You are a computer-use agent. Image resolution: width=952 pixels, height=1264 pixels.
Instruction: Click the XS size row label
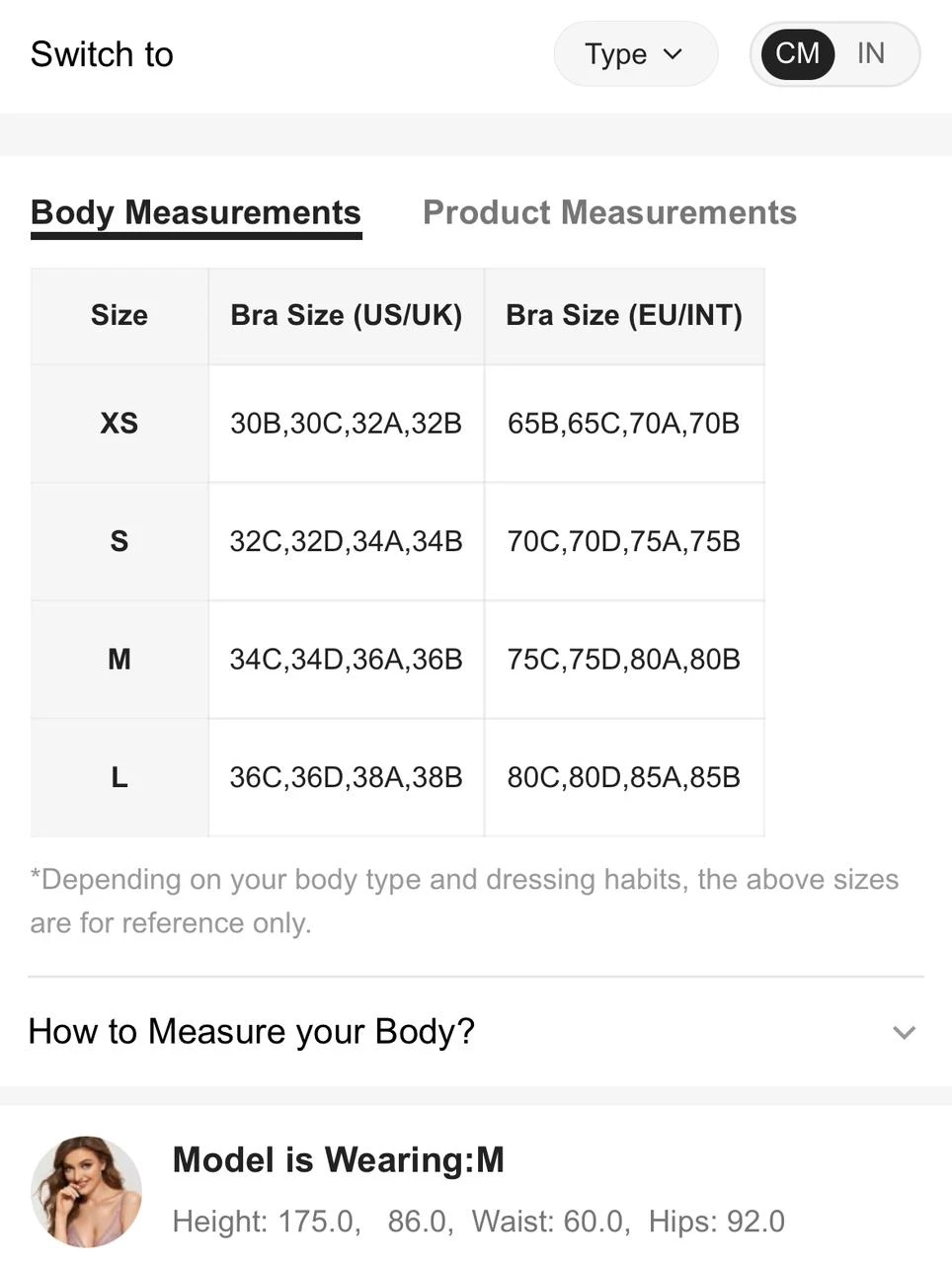tap(119, 424)
